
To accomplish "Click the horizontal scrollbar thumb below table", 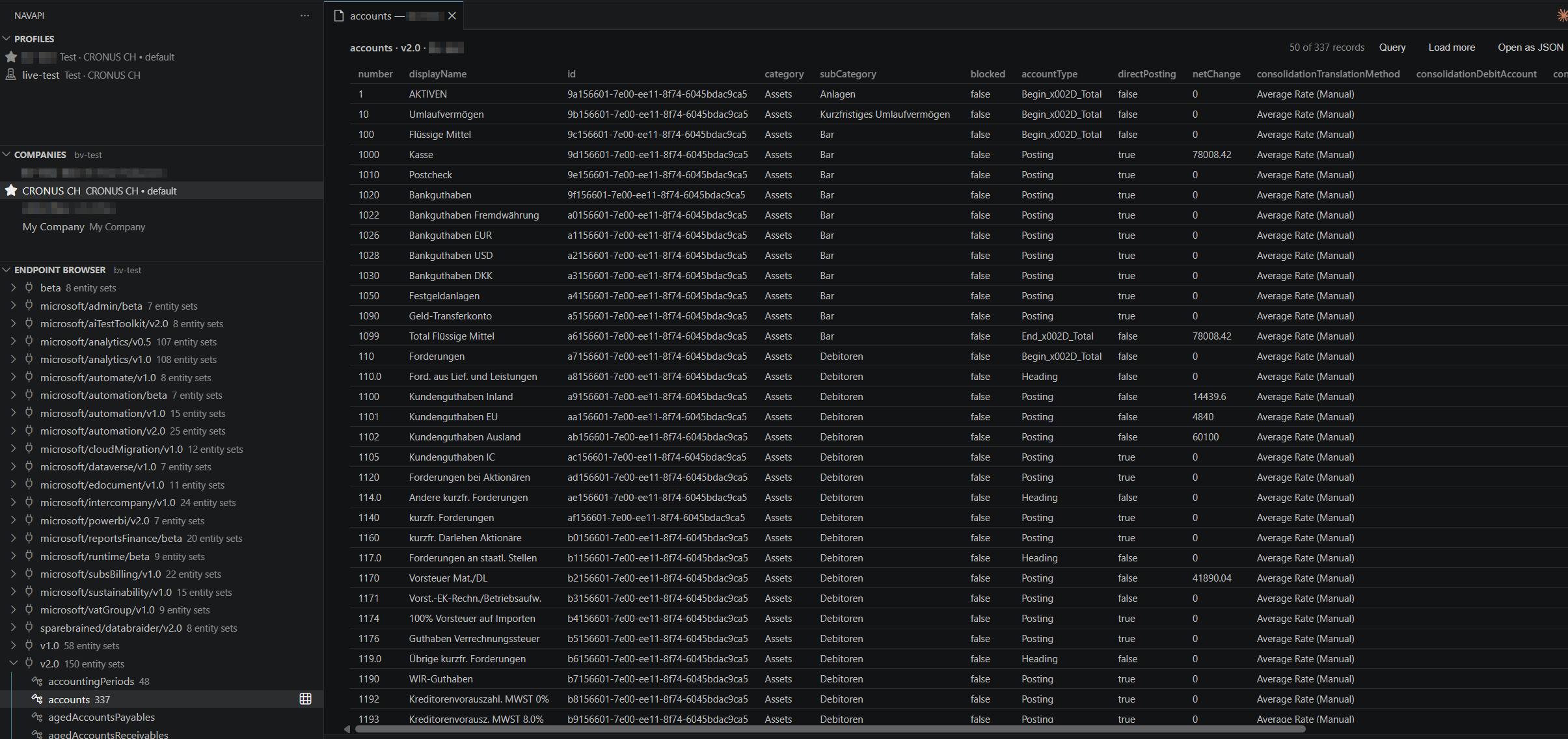I will [x=830, y=729].
